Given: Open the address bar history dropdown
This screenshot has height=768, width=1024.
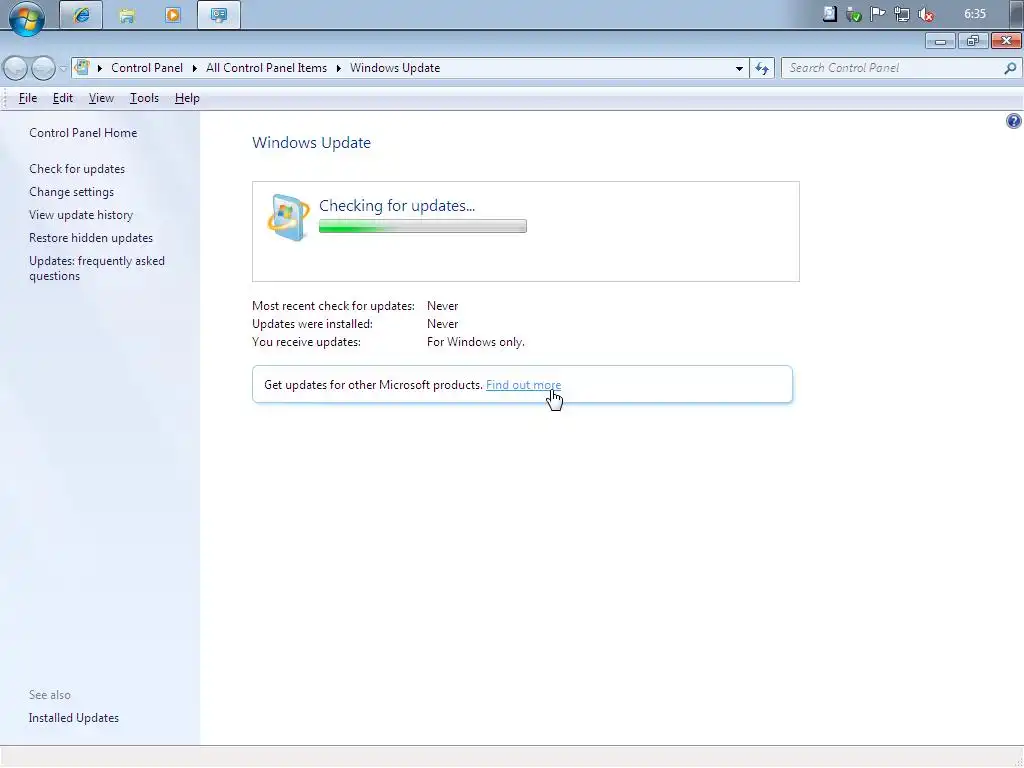Looking at the screenshot, I should (739, 68).
